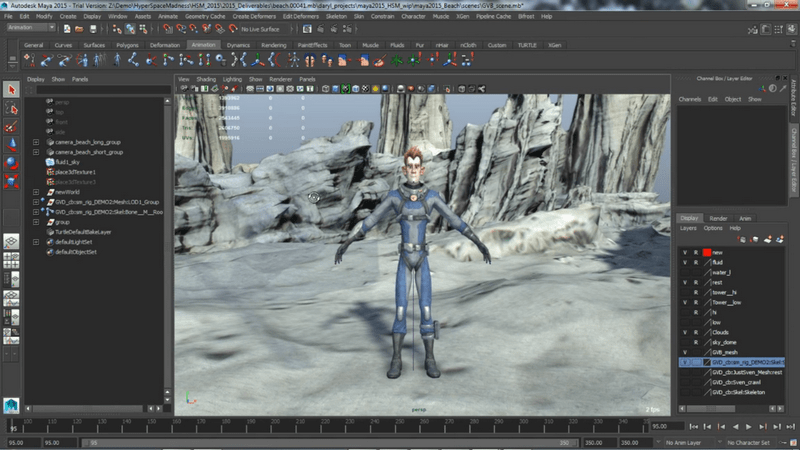The width and height of the screenshot is (800, 450).
Task: Toggle visibility V of the fluid layer
Action: (x=685, y=262)
